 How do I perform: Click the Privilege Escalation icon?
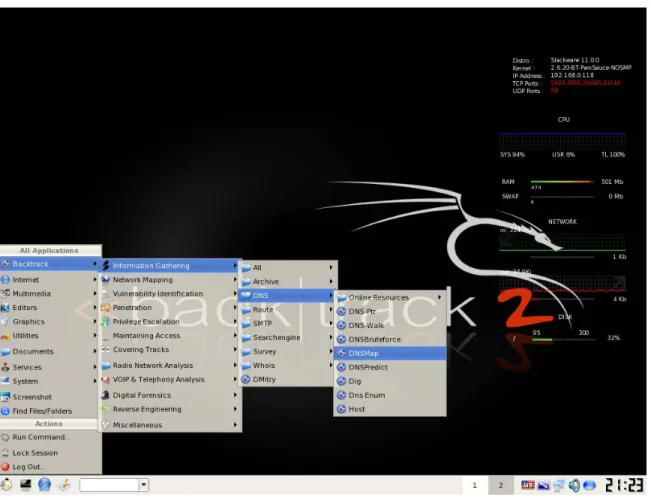pyautogui.click(x=106, y=321)
